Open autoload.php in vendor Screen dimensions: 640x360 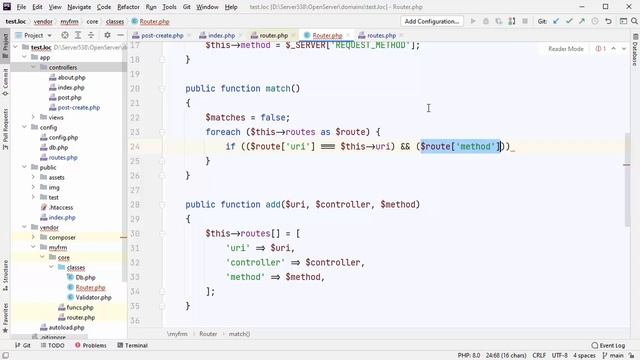[x=67, y=327]
